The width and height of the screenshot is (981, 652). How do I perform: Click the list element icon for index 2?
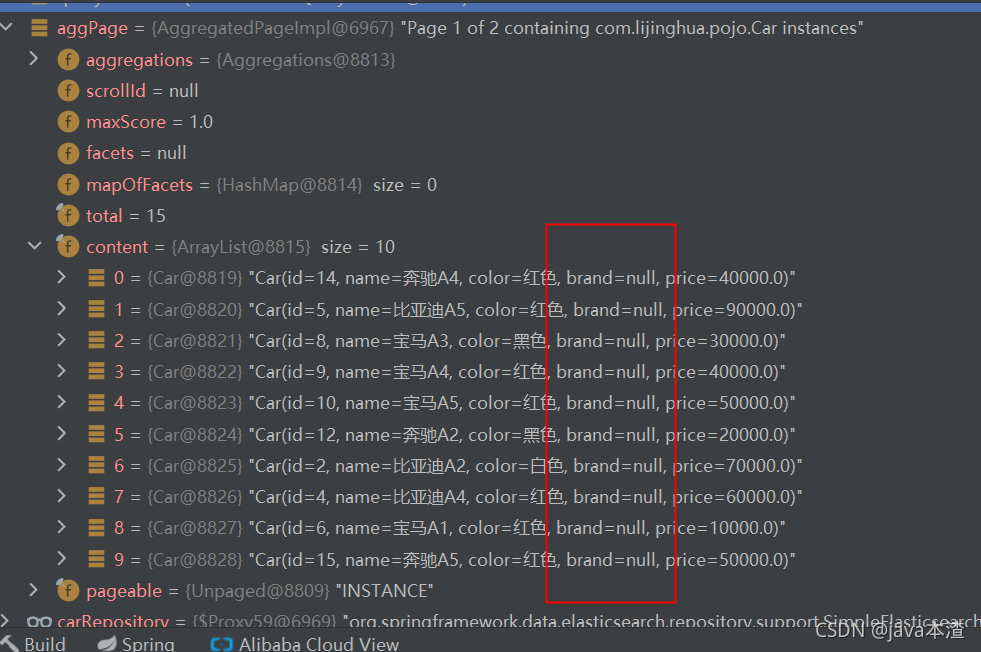pyautogui.click(x=96, y=340)
